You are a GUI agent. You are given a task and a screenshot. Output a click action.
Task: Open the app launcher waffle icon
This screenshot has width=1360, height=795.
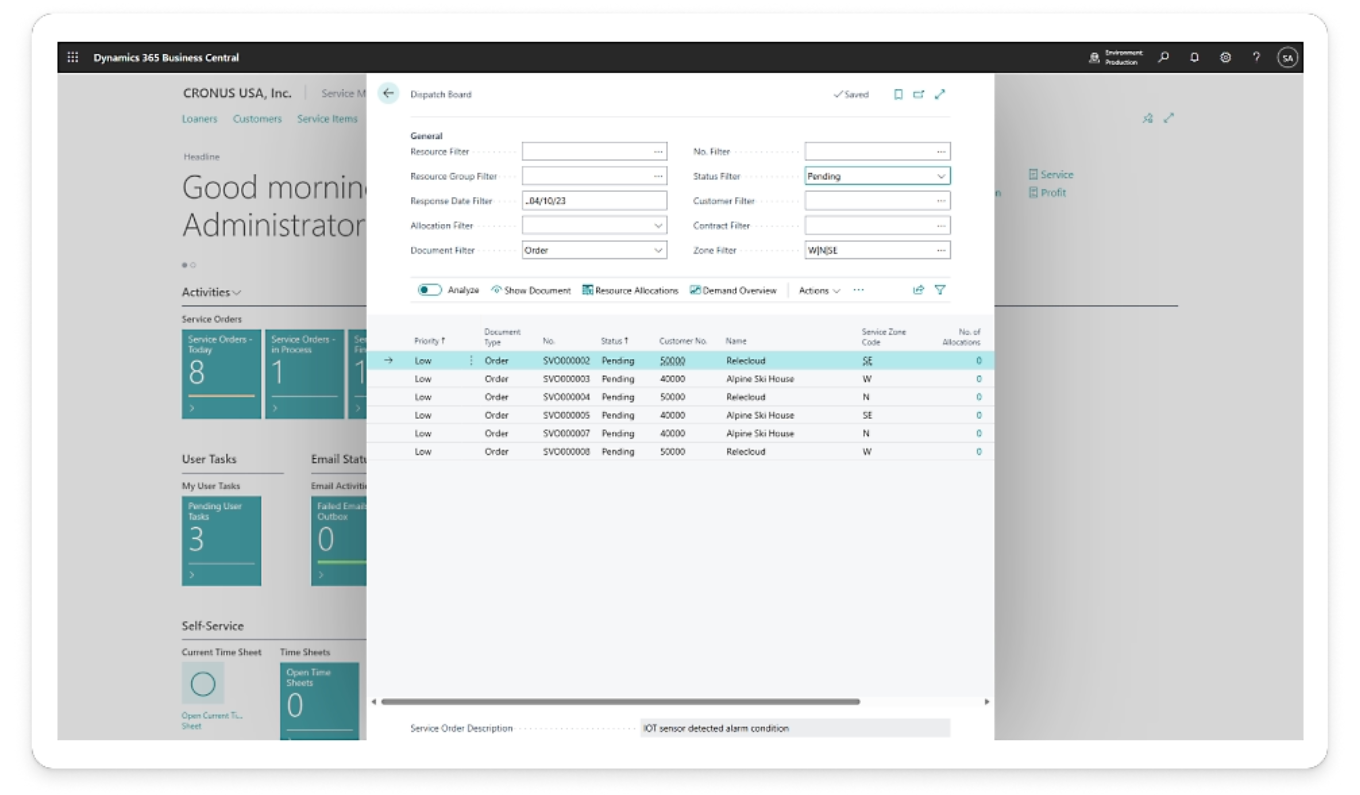(x=73, y=58)
